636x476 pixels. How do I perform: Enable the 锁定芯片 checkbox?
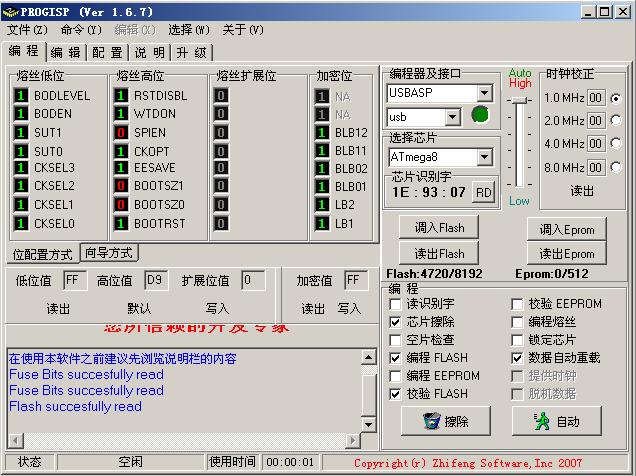tap(517, 340)
